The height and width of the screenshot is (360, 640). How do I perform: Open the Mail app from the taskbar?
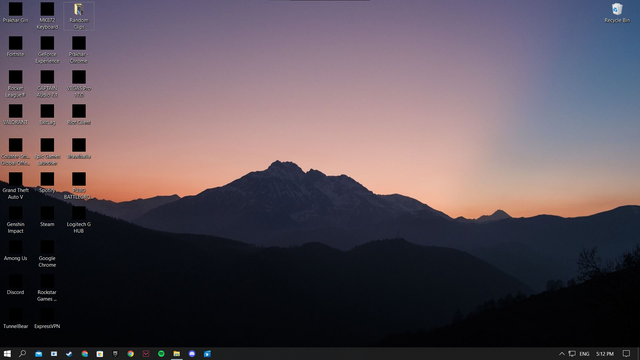click(38, 354)
